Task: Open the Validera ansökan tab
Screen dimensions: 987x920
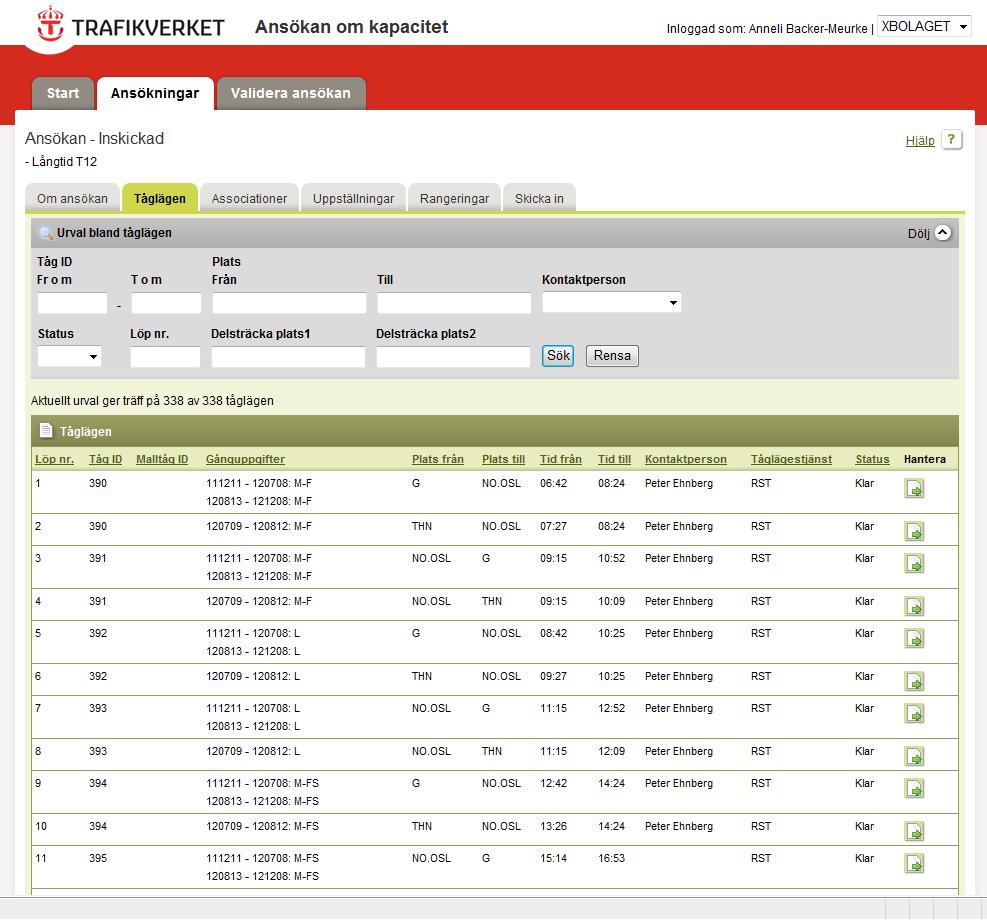Action: 291,93
